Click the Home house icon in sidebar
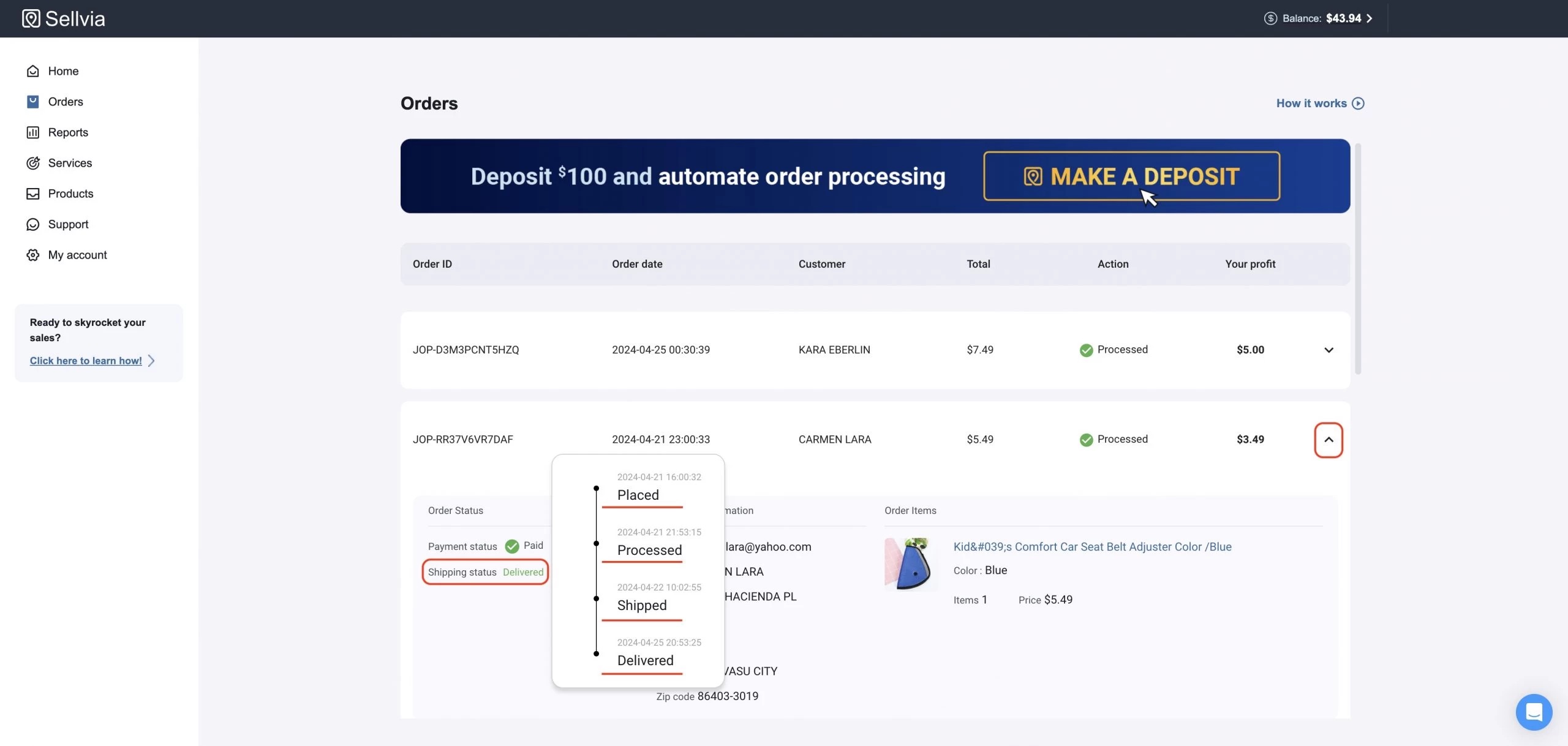Screen dimensions: 1568x746 pos(33,71)
